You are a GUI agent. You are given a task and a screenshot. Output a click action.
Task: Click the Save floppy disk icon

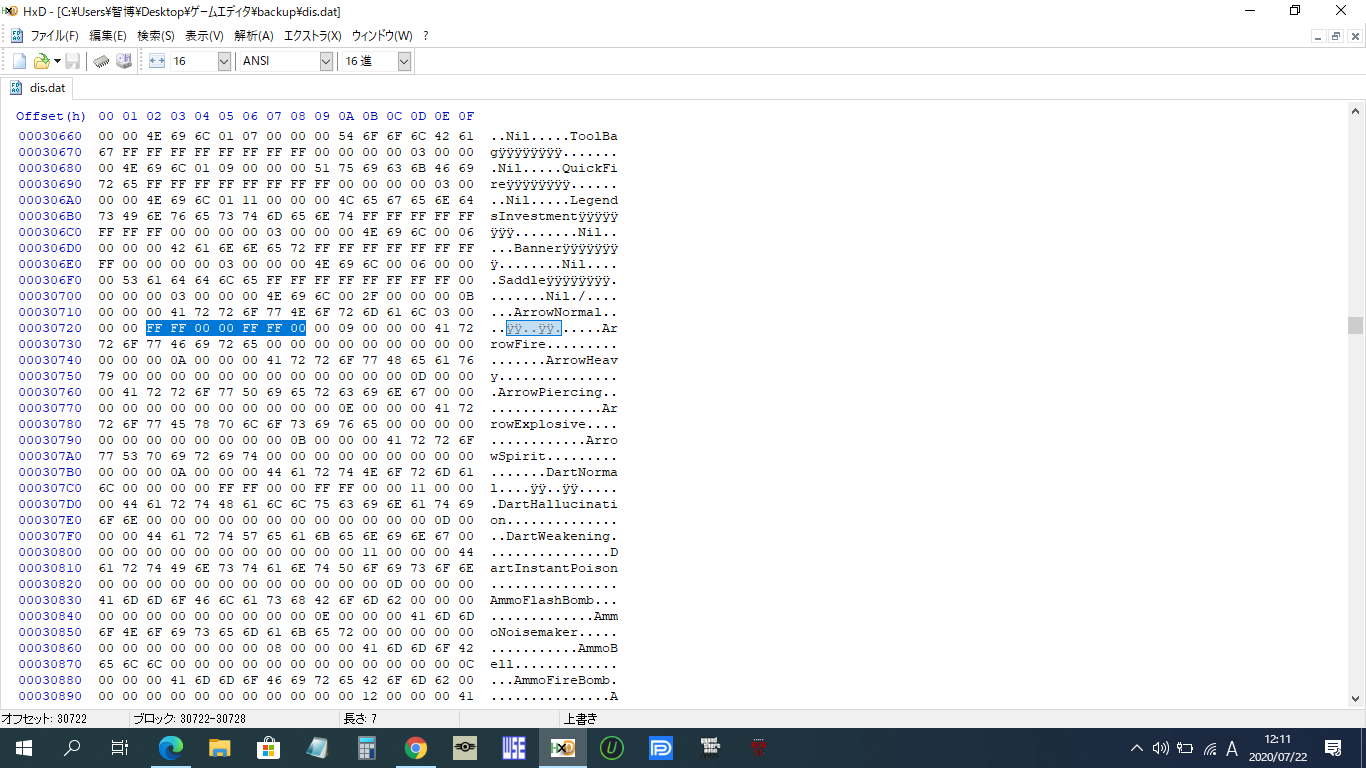73,62
